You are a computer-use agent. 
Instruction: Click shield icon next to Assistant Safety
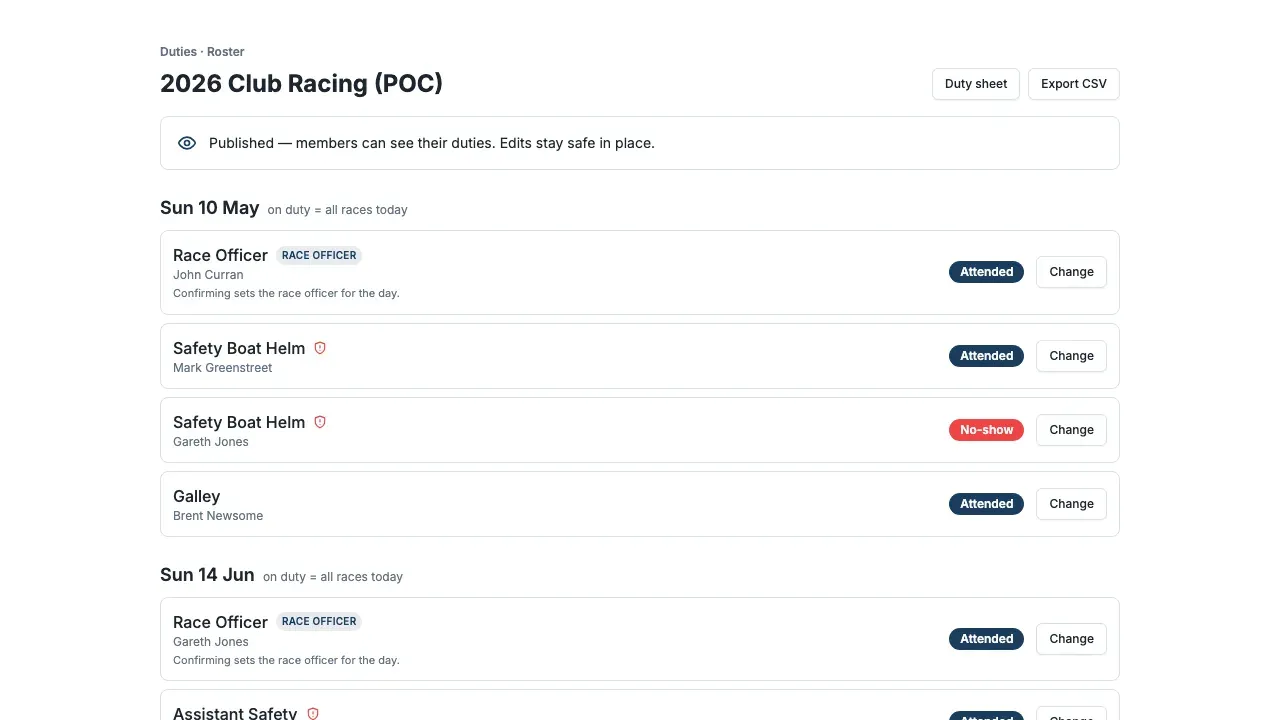click(x=313, y=714)
